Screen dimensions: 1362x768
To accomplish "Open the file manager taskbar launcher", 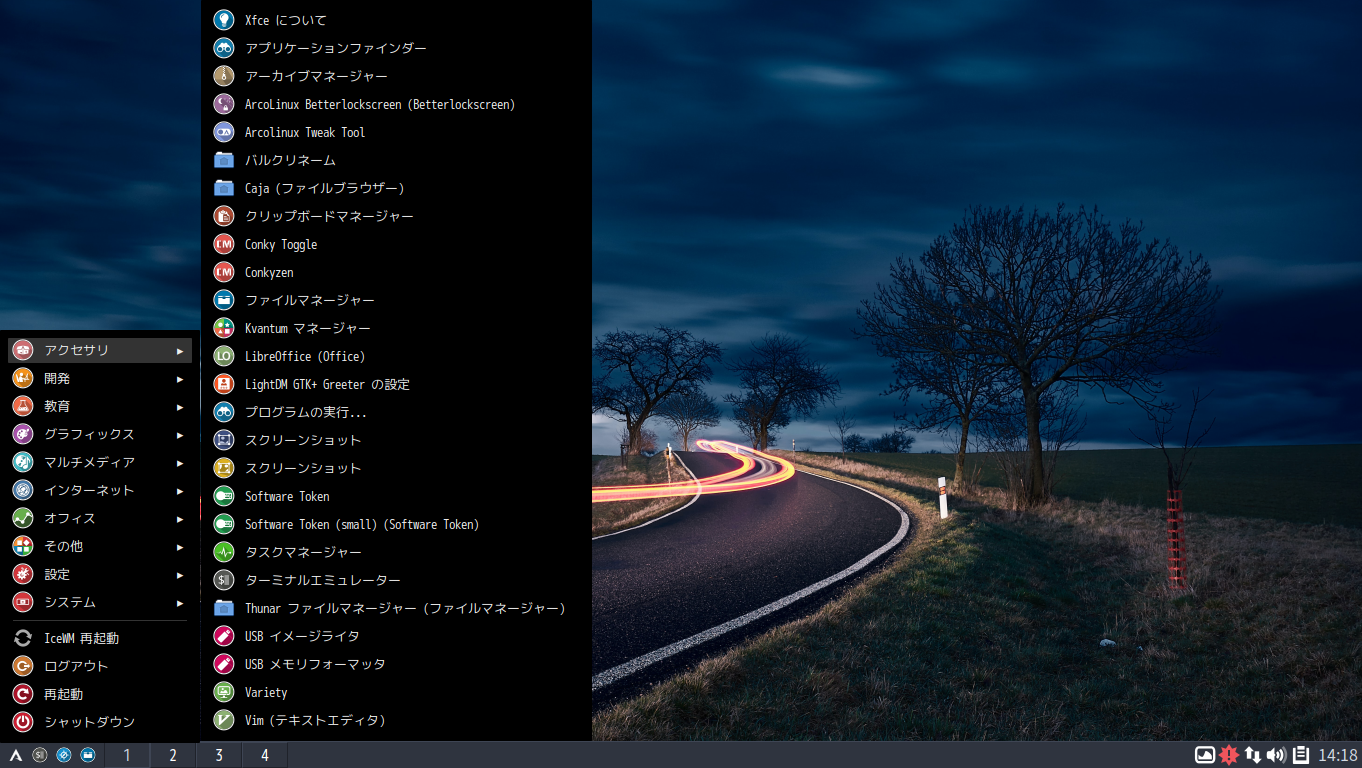I will coord(88,755).
